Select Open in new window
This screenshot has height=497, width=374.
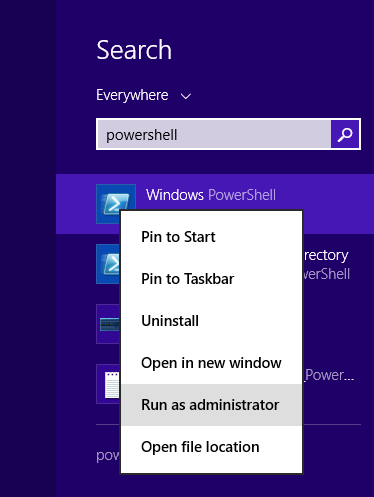(211, 363)
